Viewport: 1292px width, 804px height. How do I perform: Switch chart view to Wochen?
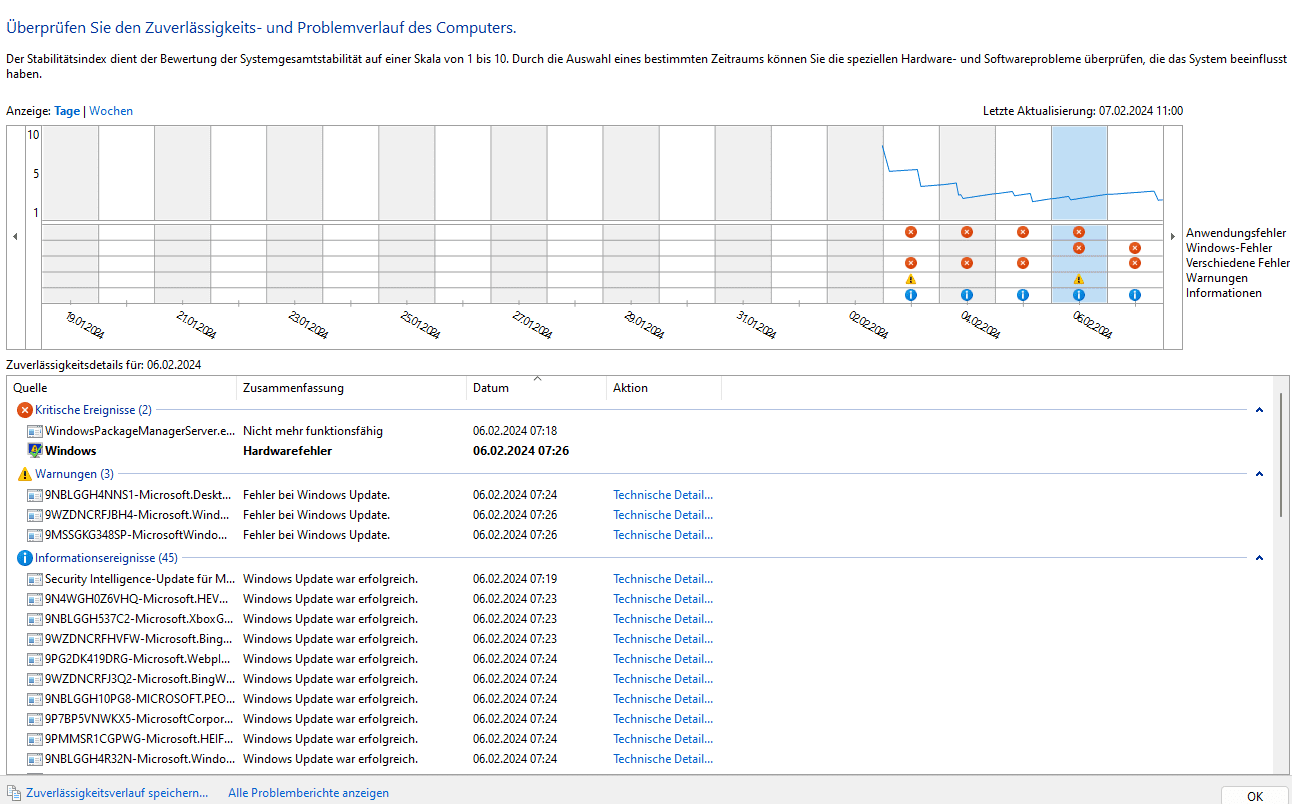click(x=111, y=111)
